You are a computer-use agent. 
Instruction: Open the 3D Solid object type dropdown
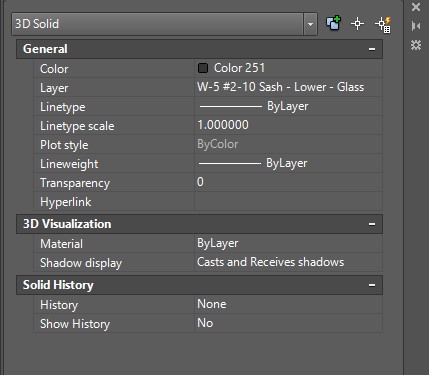click(x=310, y=24)
